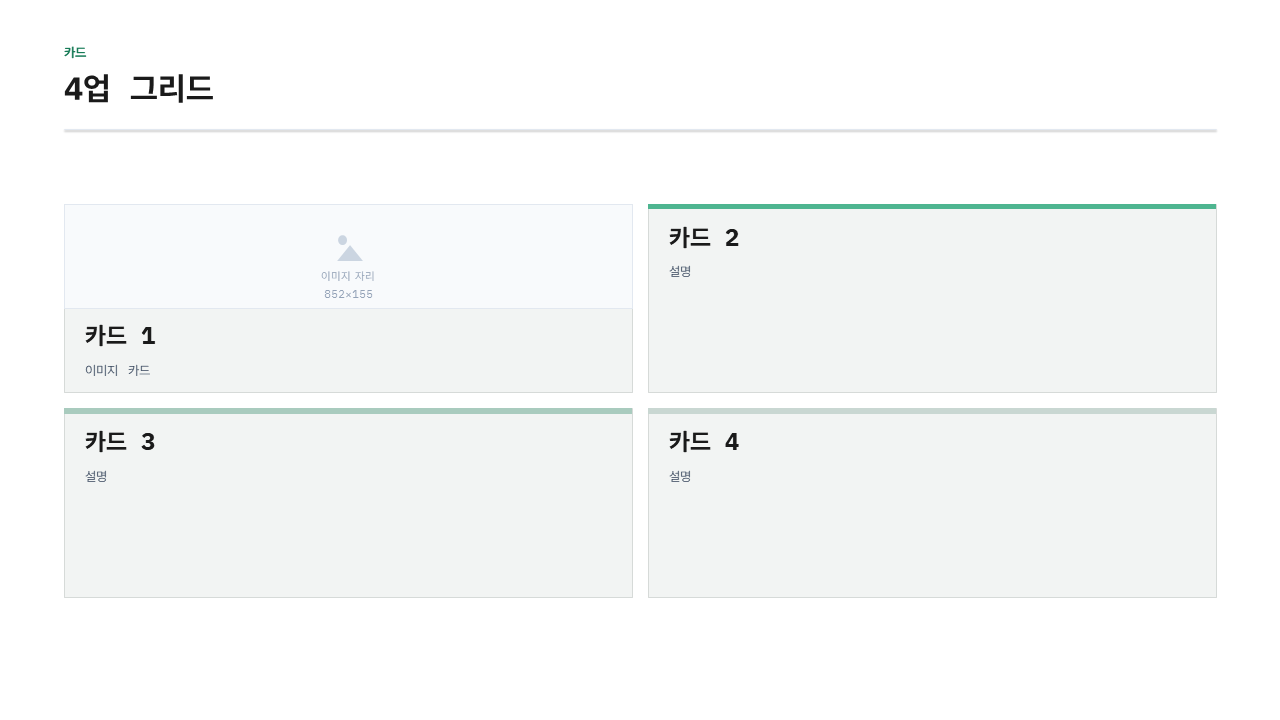Viewport: 1280px width, 720px height.
Task: Click the 설명 text under 카드 2
Action: [x=680, y=271]
